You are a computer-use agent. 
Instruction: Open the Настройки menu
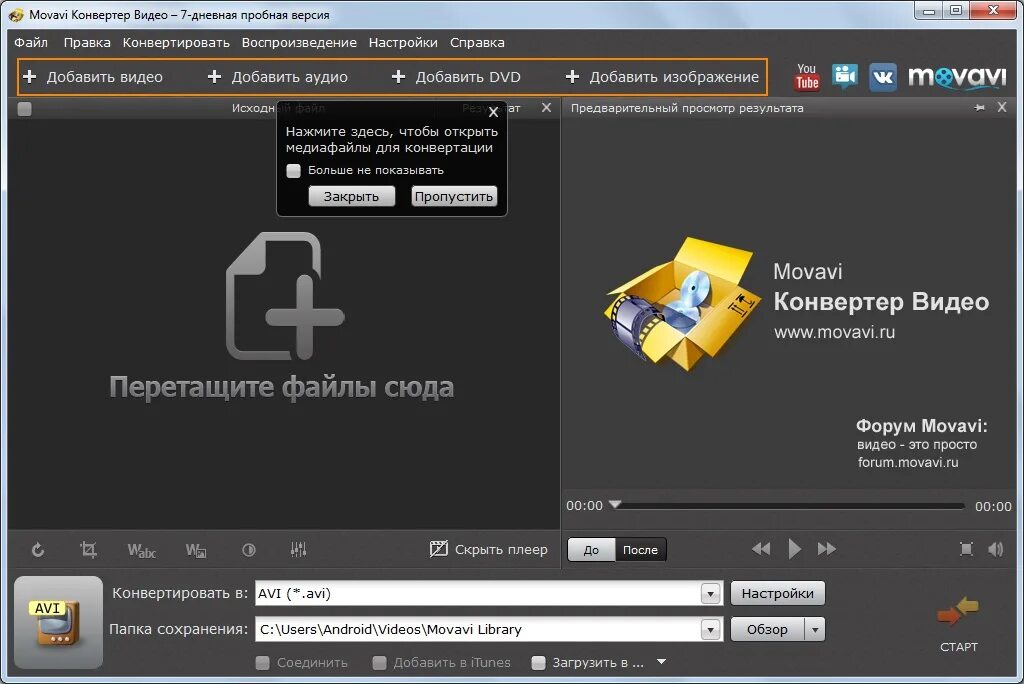click(x=403, y=42)
